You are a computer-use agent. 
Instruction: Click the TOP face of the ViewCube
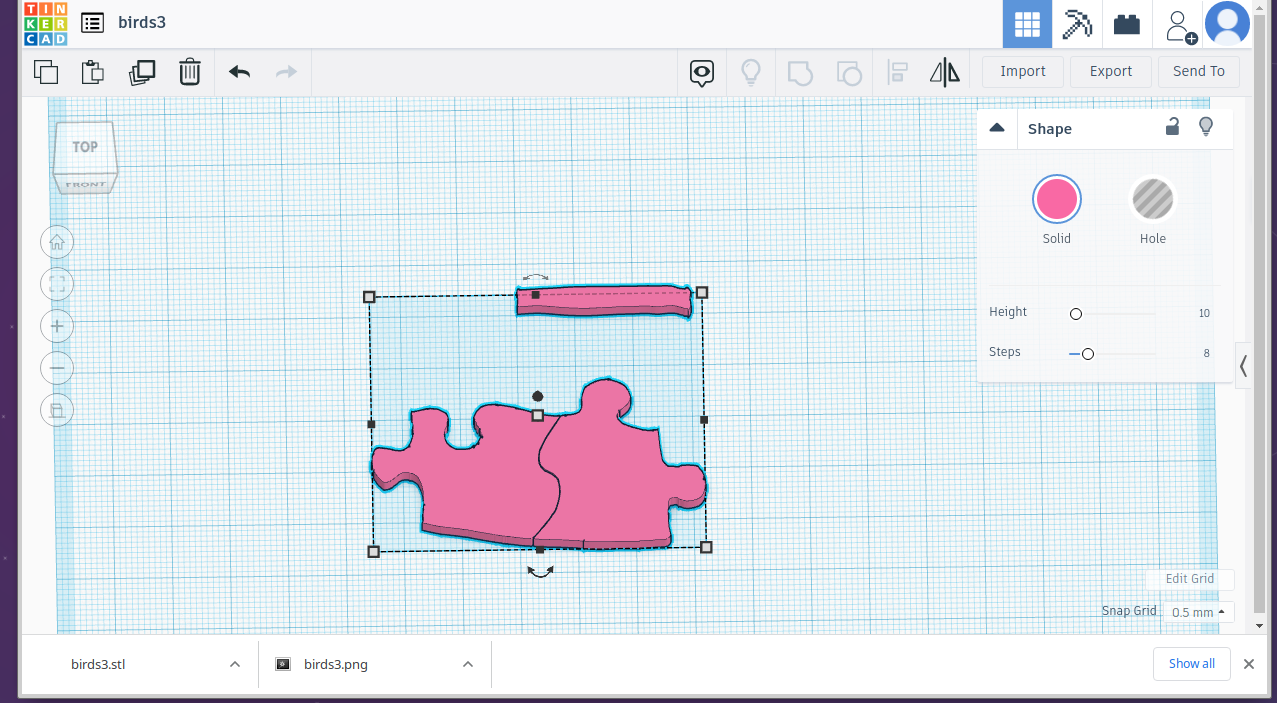click(84, 146)
